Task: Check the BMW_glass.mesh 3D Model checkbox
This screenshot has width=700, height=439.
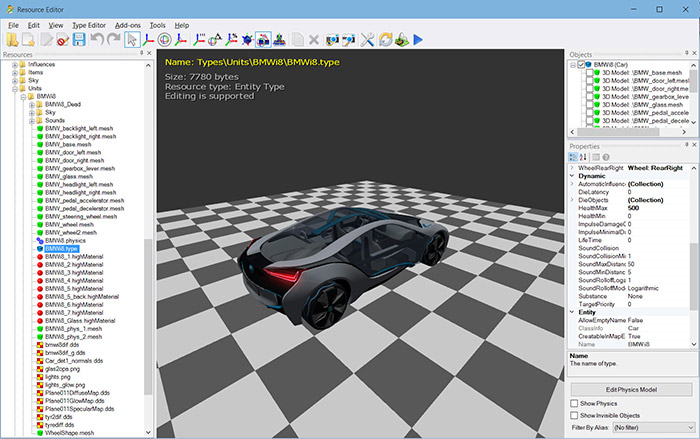Action: 590,105
